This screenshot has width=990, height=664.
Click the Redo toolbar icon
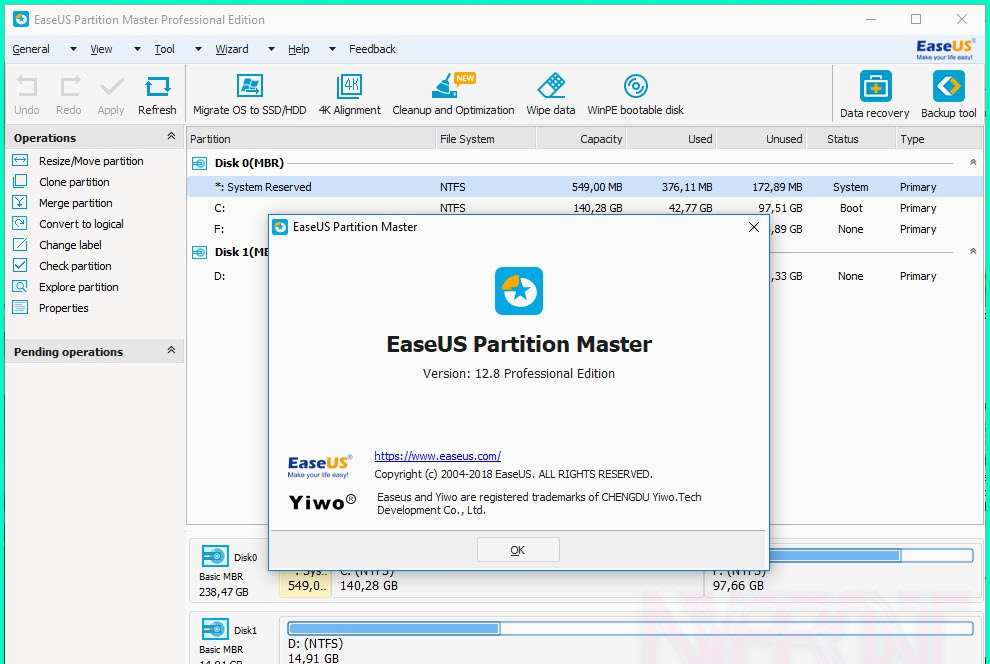[x=69, y=95]
